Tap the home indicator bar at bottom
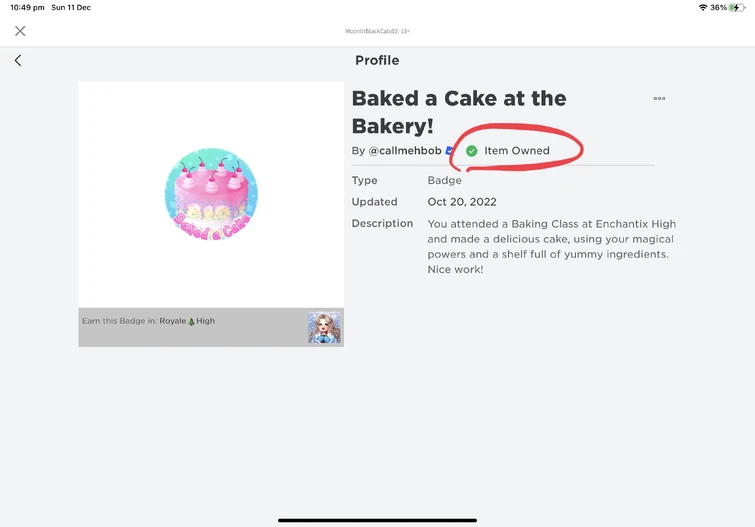755x527 pixels. pos(377,520)
